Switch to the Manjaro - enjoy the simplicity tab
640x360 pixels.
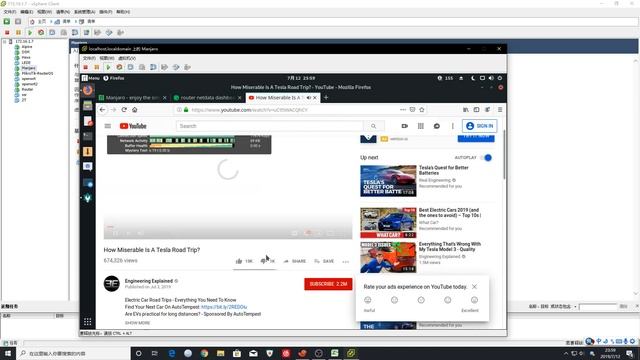(x=133, y=98)
